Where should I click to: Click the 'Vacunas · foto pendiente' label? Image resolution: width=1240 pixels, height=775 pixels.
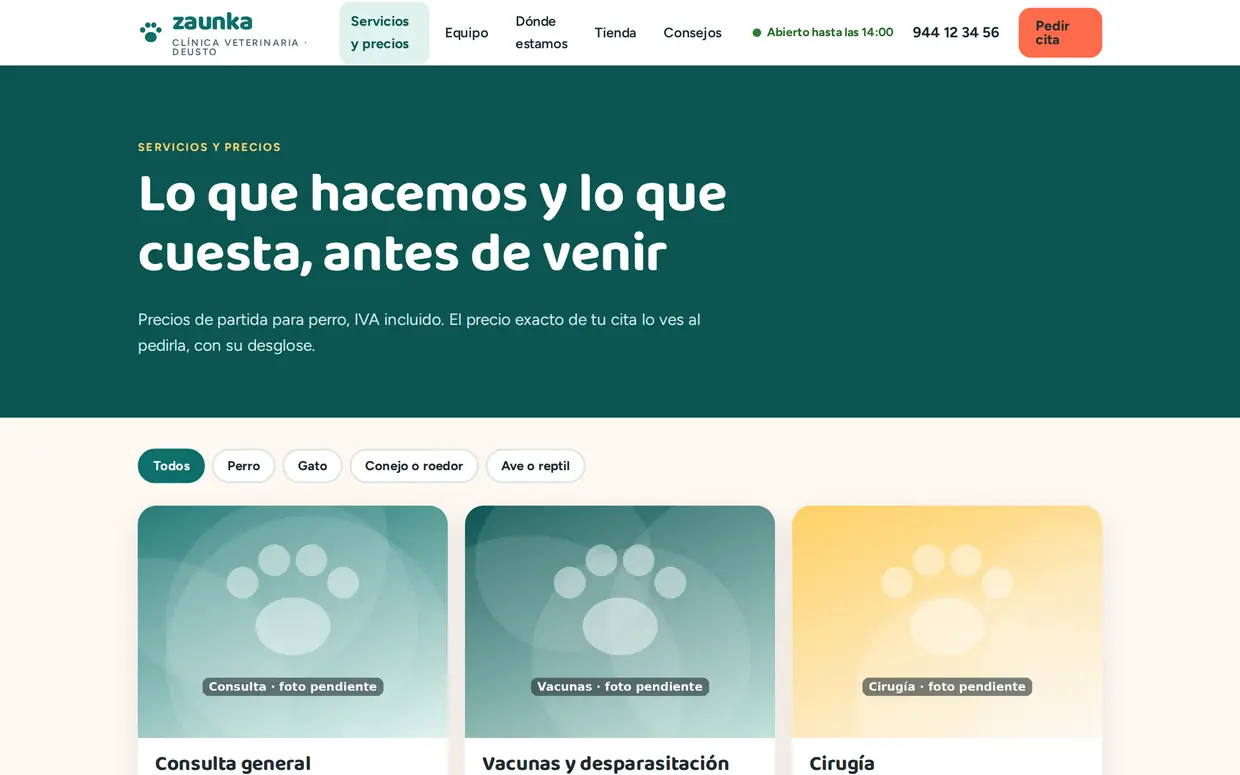[620, 687]
